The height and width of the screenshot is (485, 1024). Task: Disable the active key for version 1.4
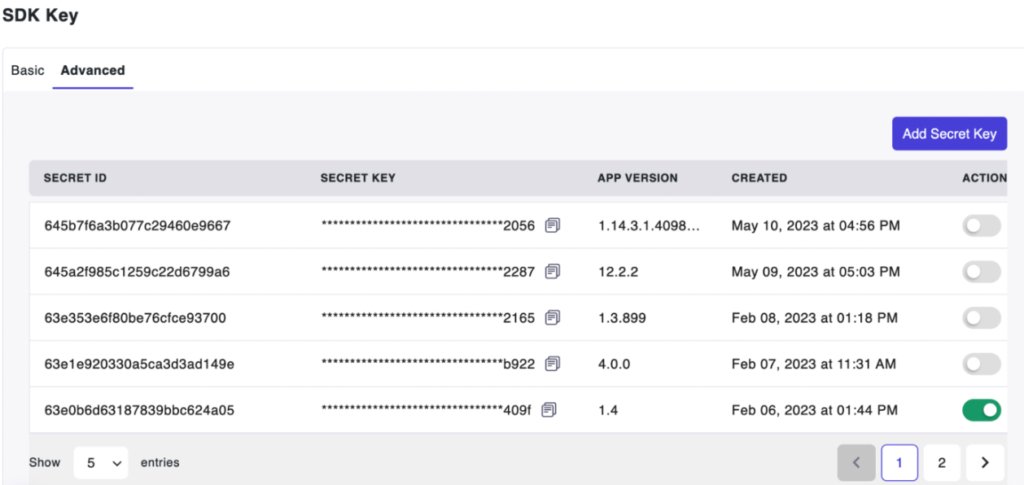[x=981, y=410]
